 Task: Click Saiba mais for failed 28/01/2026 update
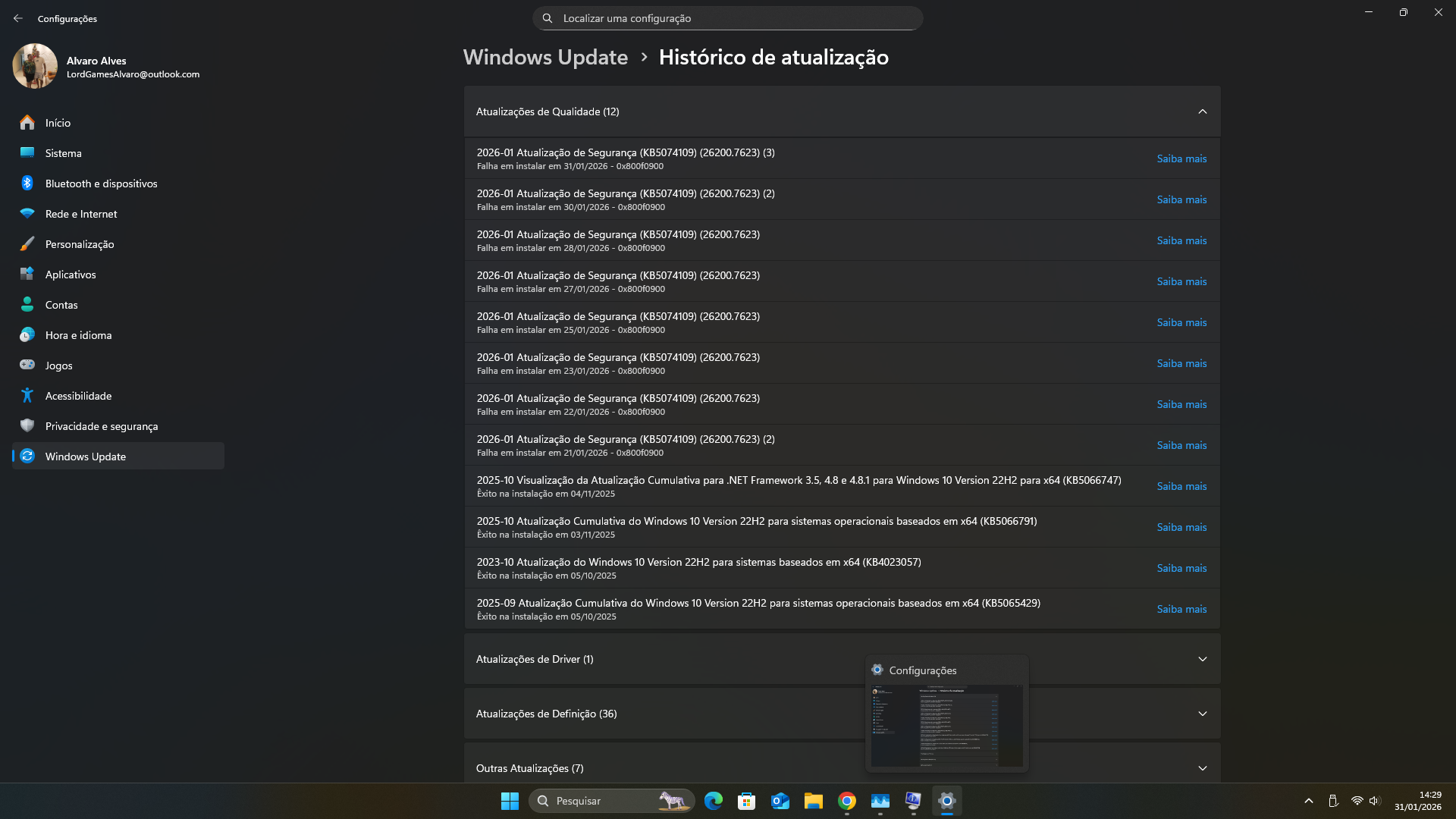point(1181,240)
